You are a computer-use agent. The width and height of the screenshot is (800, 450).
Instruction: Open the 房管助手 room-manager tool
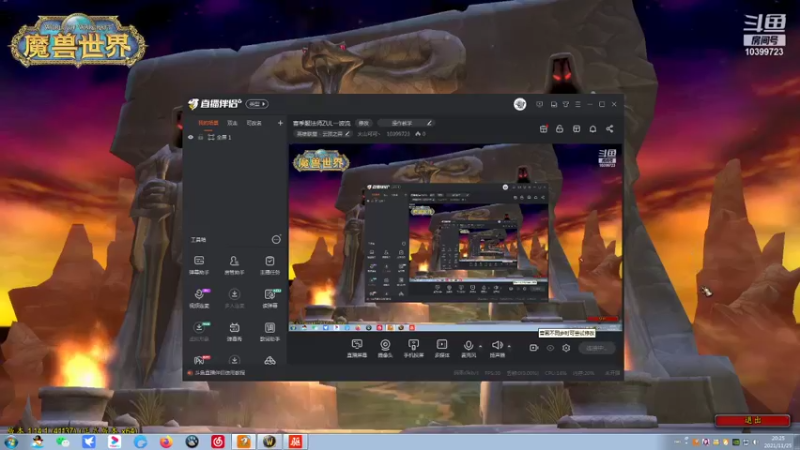click(x=234, y=265)
